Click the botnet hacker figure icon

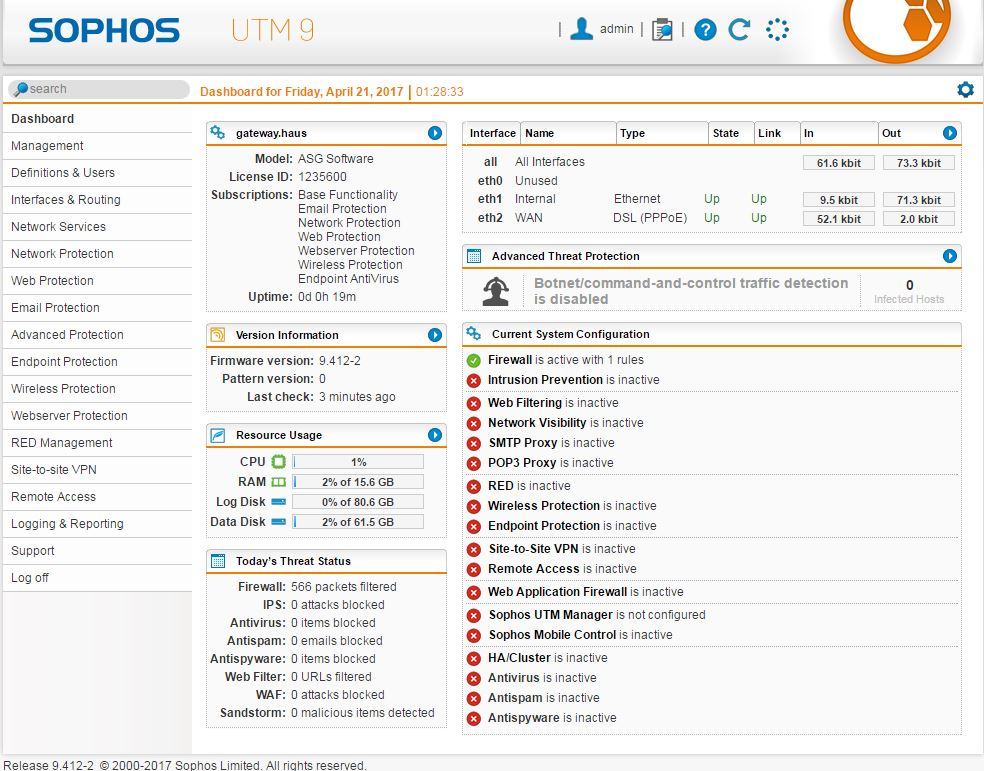point(496,291)
